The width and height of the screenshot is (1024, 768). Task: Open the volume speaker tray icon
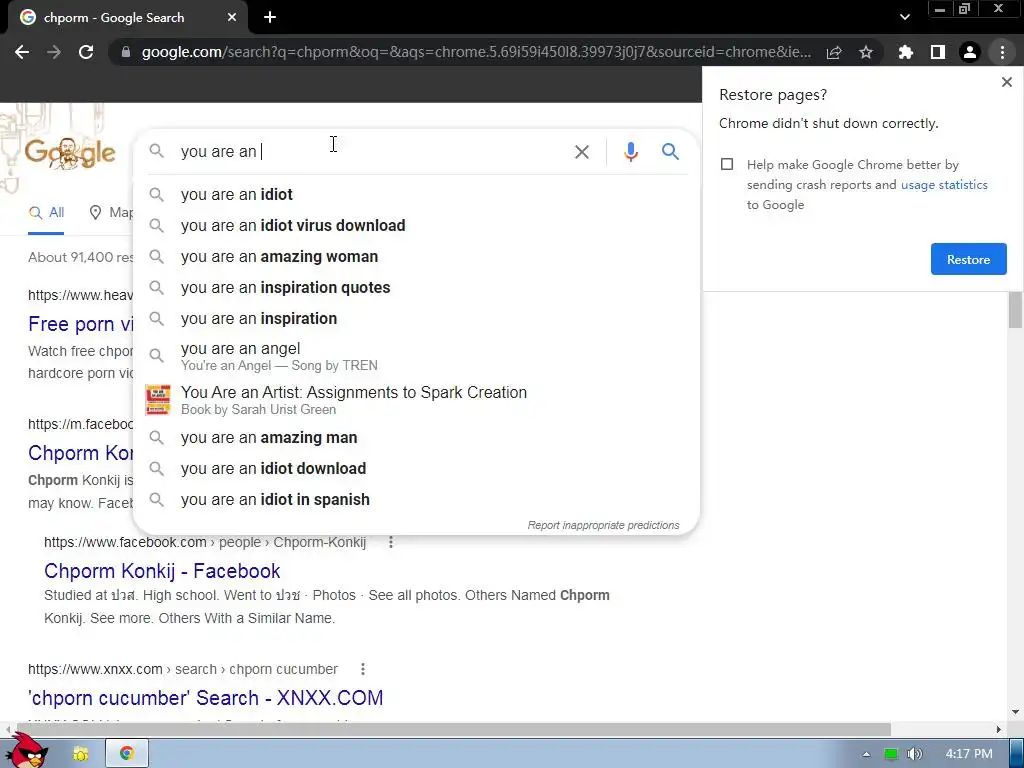pos(914,754)
